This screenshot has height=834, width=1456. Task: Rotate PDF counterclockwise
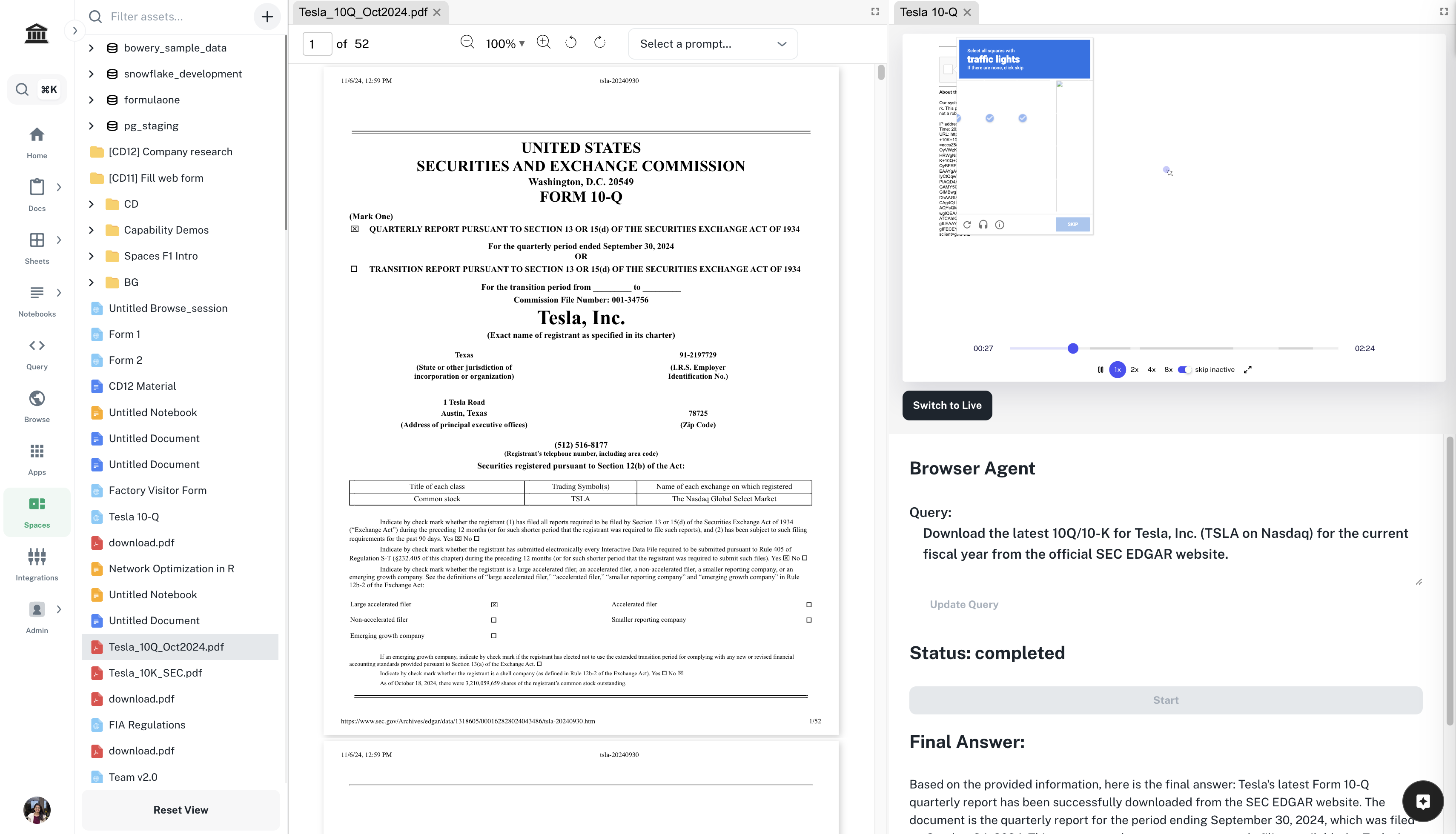click(571, 43)
